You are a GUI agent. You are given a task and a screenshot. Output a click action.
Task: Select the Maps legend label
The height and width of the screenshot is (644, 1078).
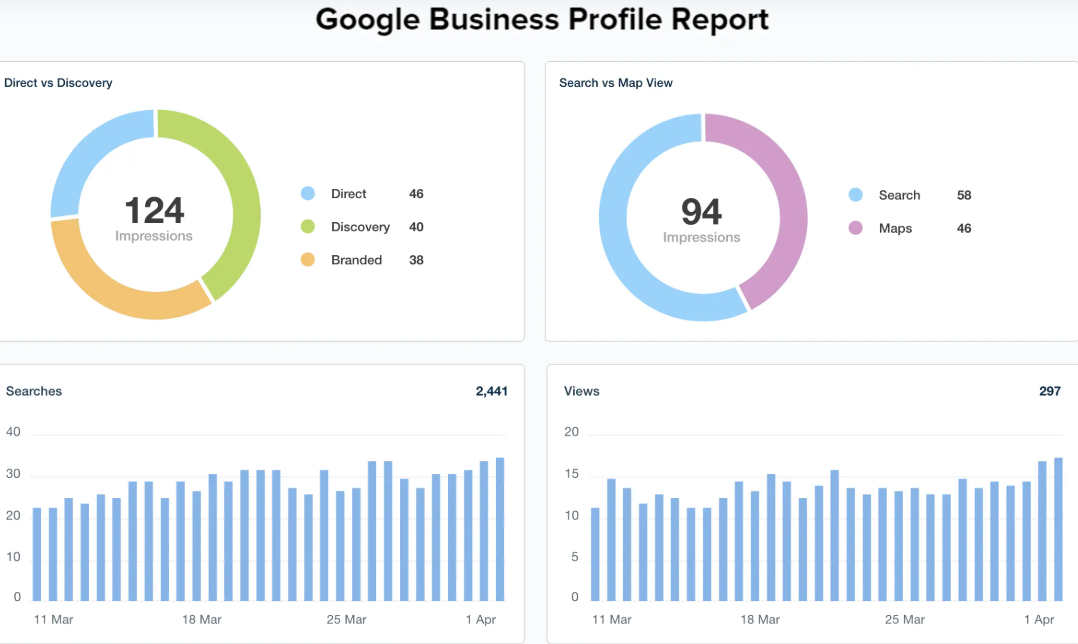point(895,228)
